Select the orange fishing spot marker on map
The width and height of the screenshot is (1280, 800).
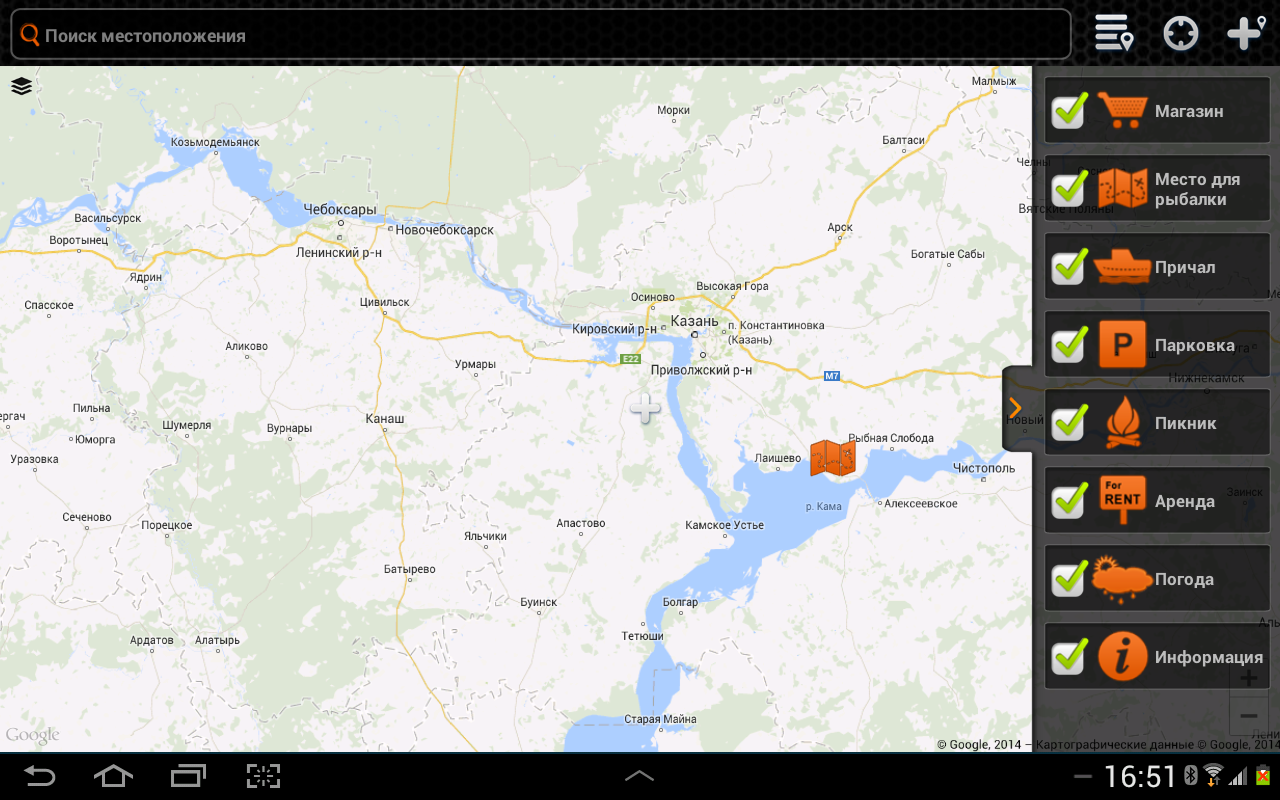coord(832,458)
